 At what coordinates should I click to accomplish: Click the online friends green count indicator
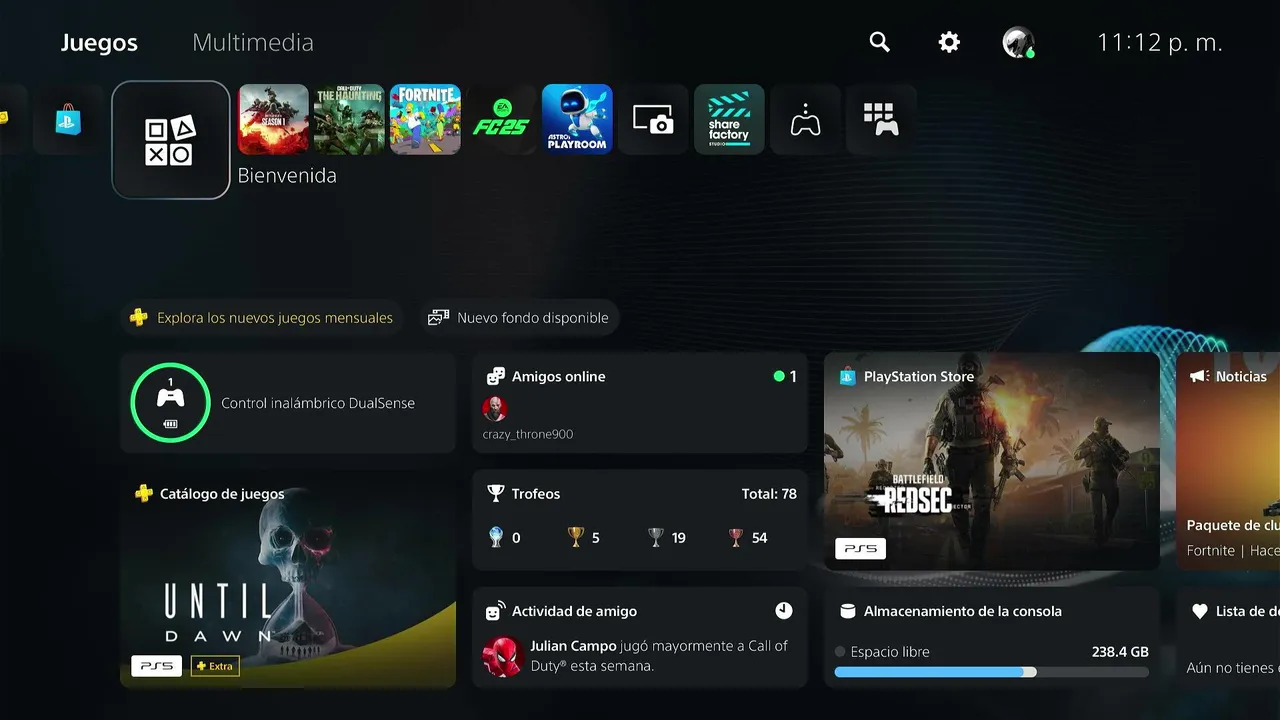[x=785, y=377]
